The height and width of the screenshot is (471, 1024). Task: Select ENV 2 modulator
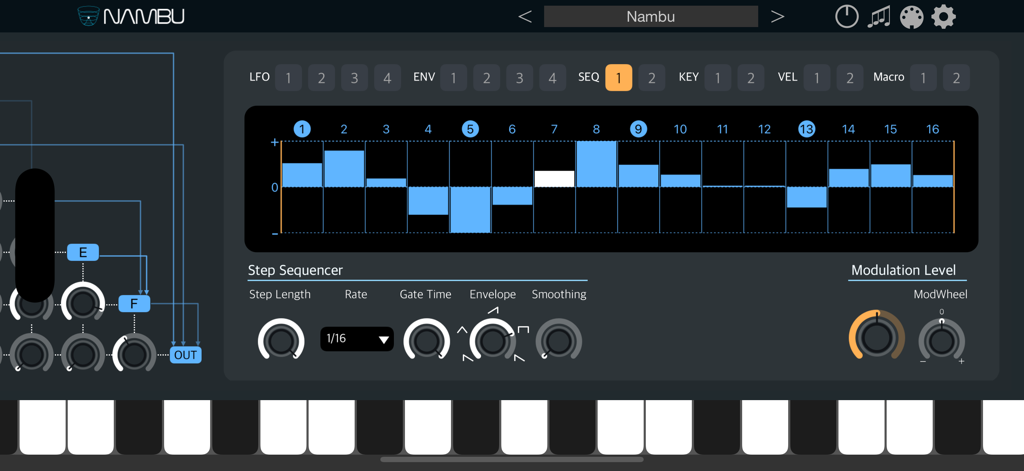point(487,78)
